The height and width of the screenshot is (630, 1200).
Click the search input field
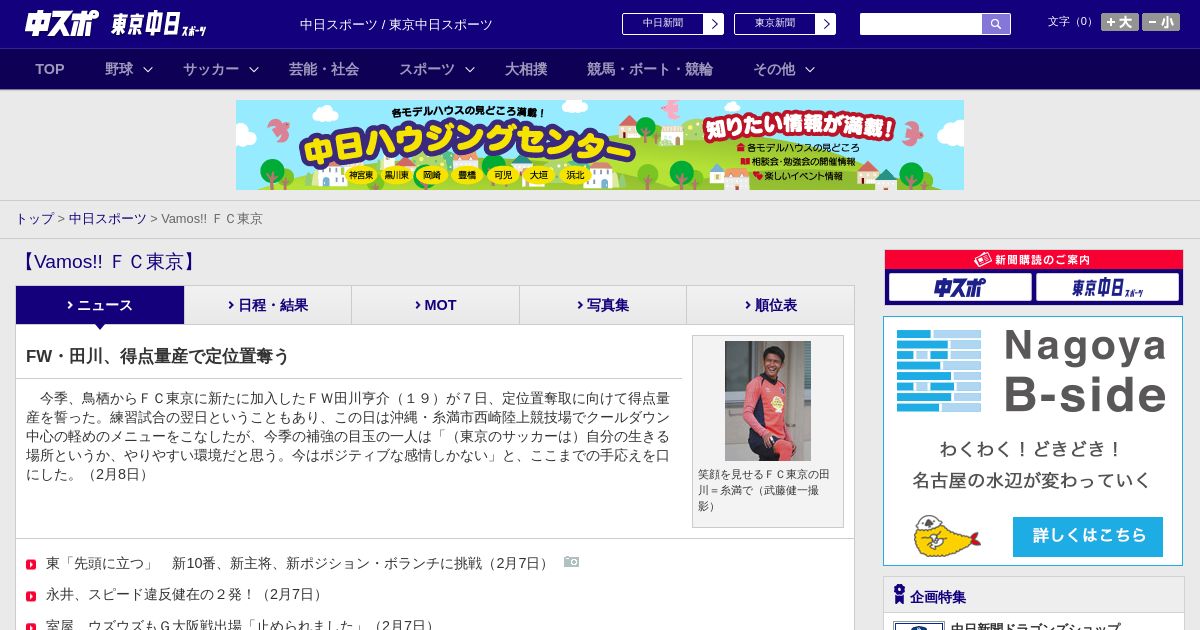click(921, 24)
